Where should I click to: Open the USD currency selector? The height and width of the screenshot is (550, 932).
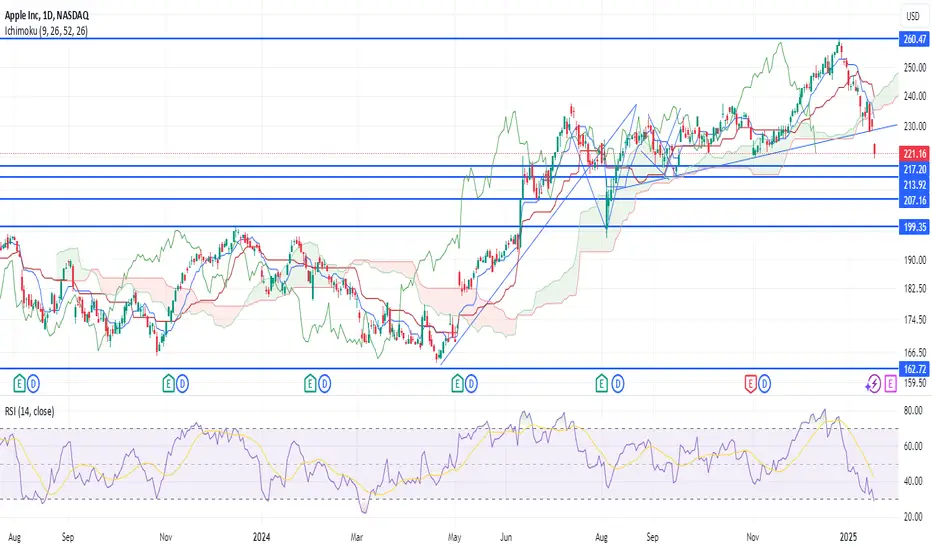tap(913, 16)
